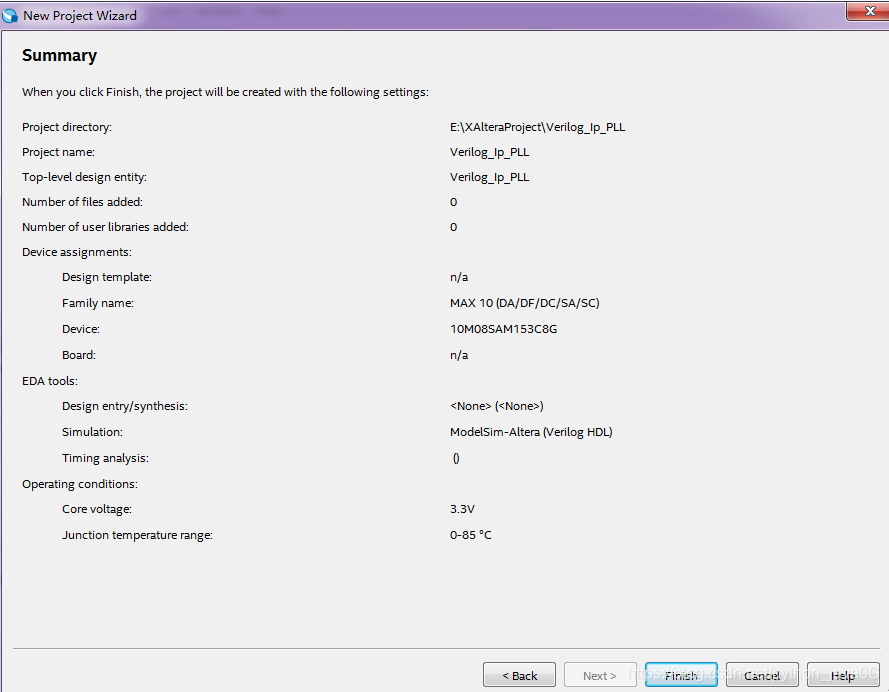Click the <None> (<None>) design entry value
889x692 pixels.
497,406
